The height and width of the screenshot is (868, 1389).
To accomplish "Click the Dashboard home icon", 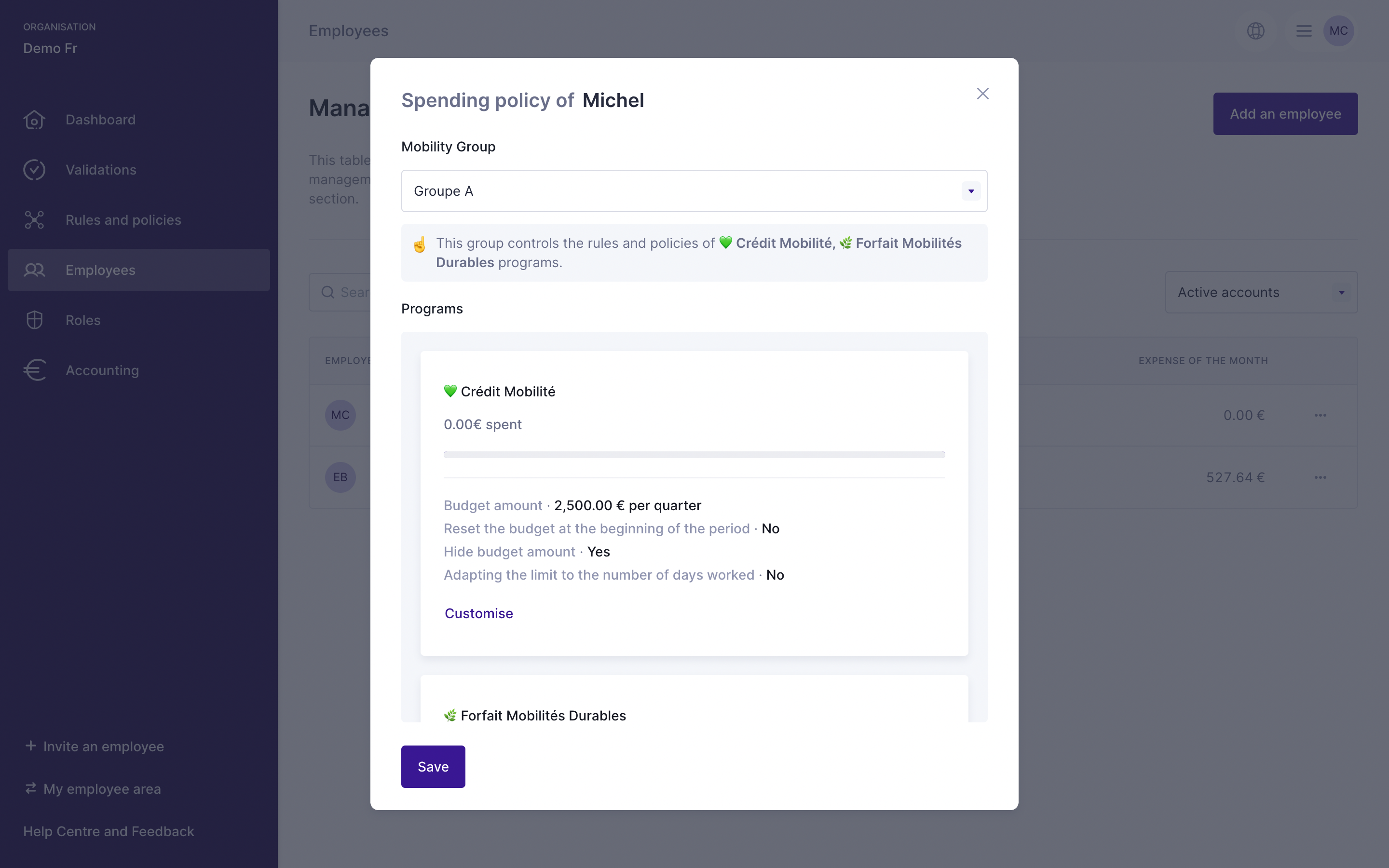I will 34,120.
